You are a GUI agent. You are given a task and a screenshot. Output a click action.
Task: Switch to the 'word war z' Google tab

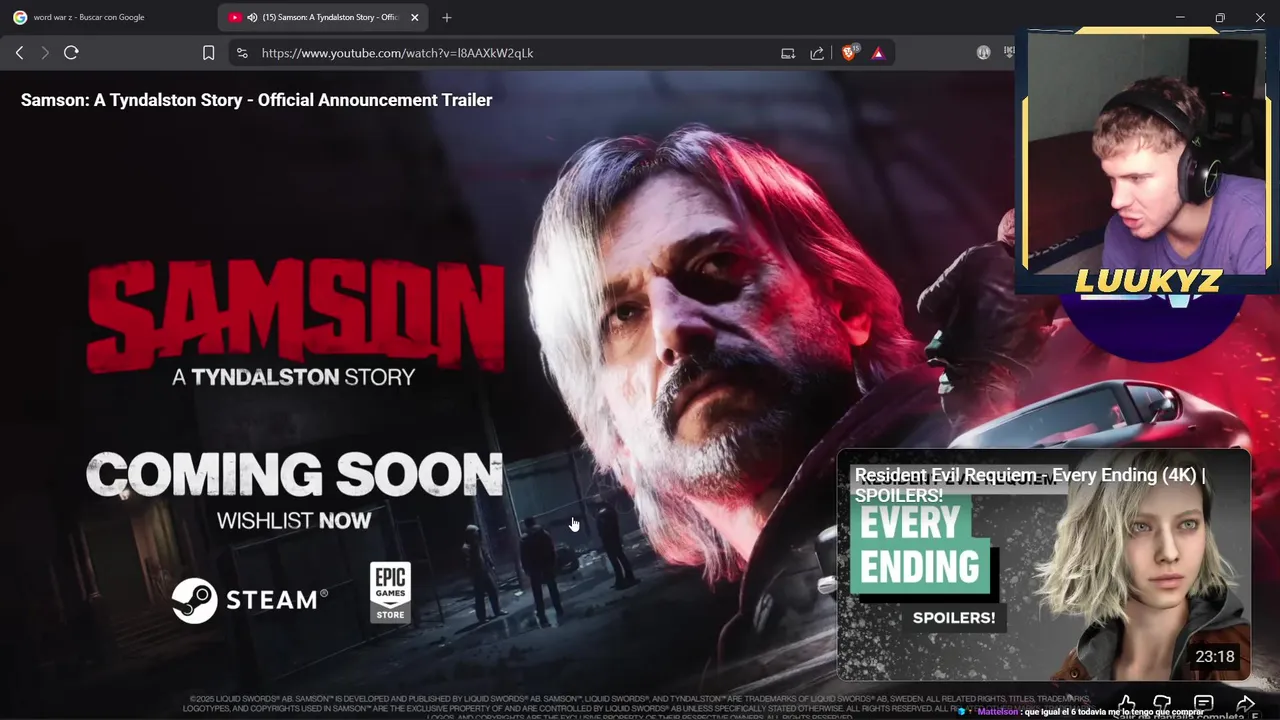108,17
